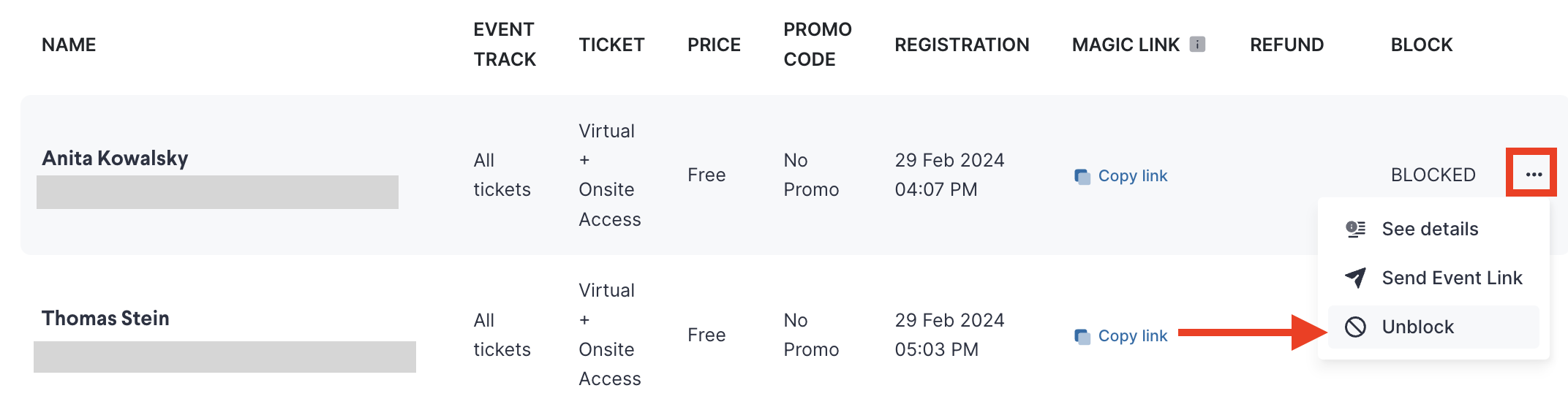Click the Unblock circle-slash icon
Image resolution: width=1568 pixels, height=399 pixels.
[1355, 327]
